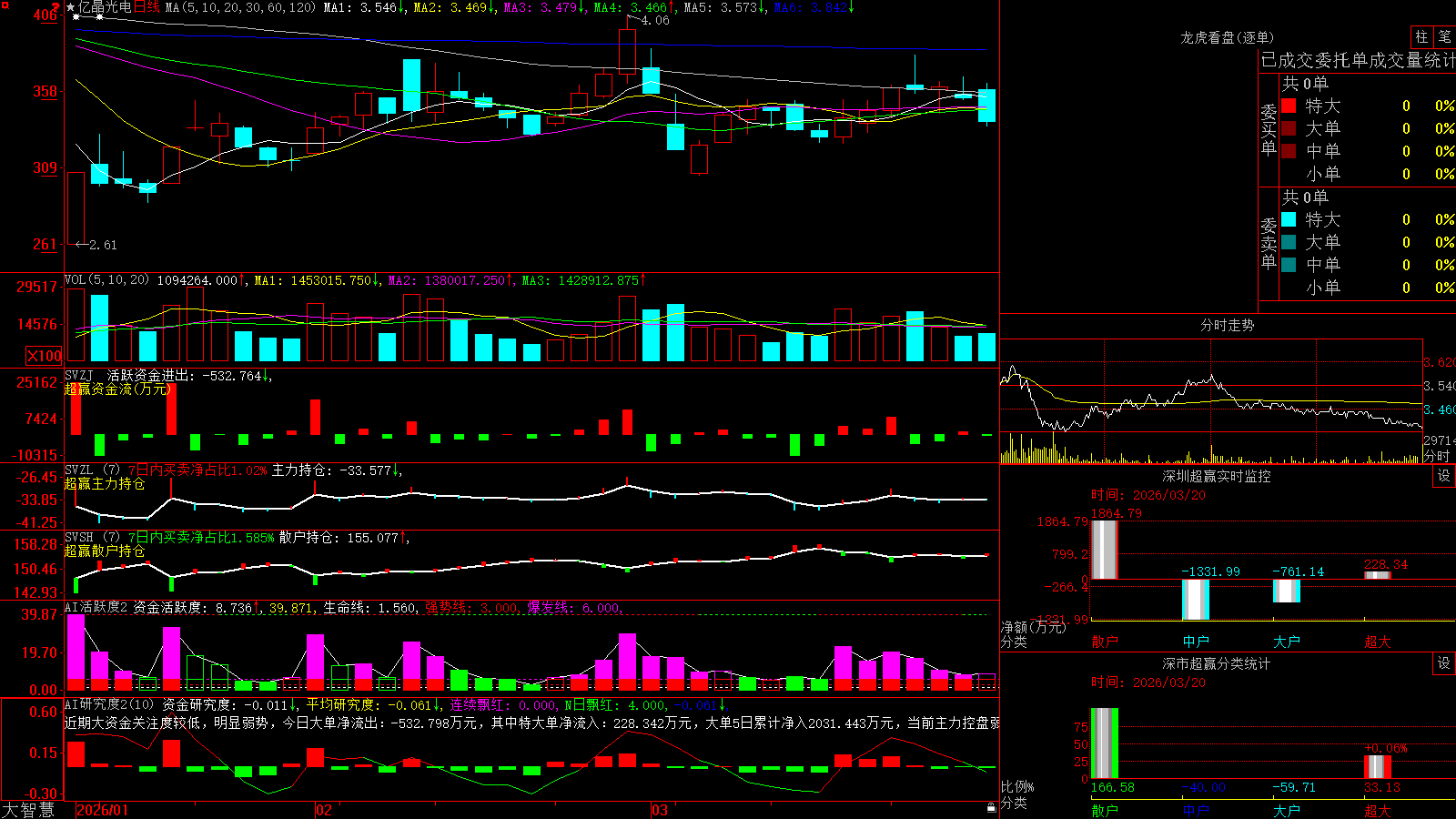Click the SVZL (7) indicator name
This screenshot has width=1456, height=819.
(92, 470)
